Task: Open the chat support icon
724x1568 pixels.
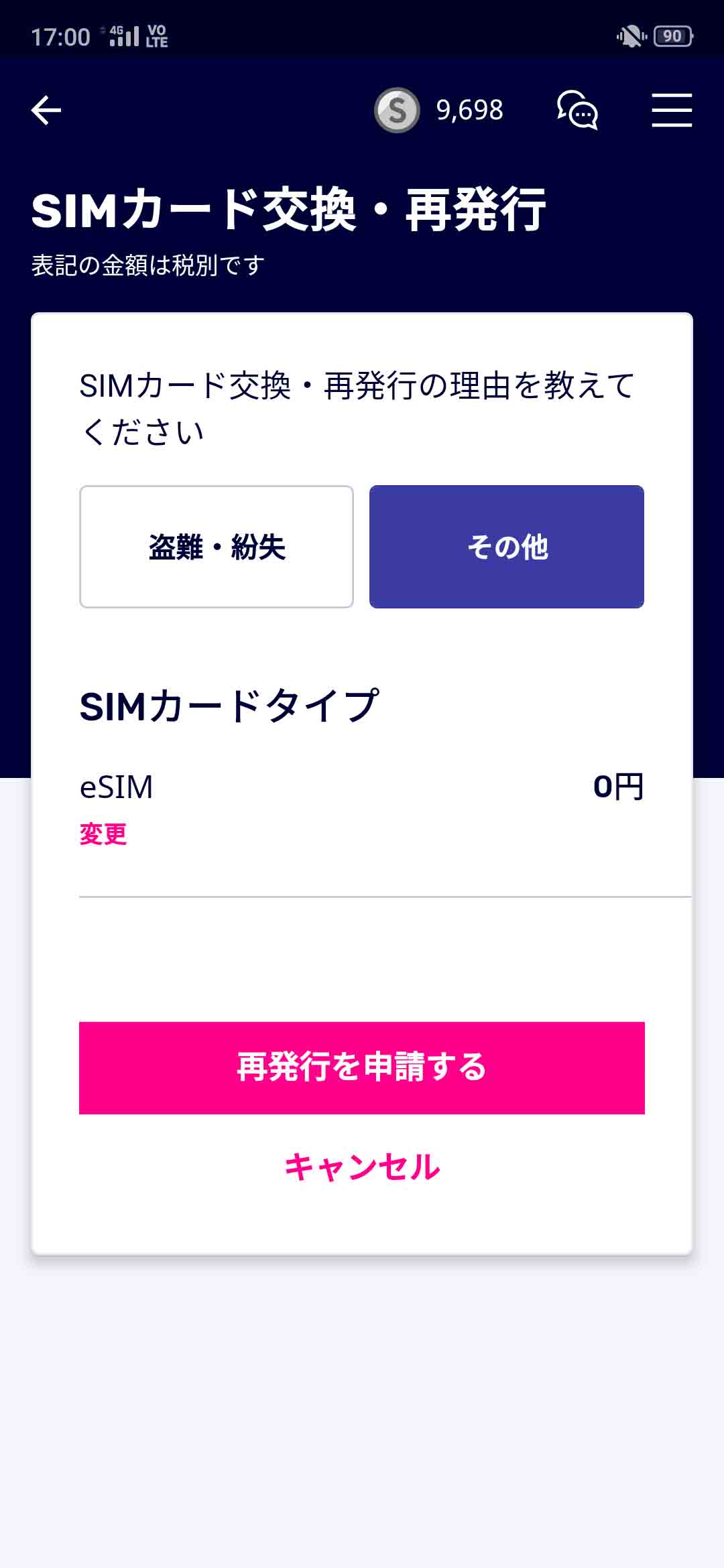Action: coord(577,111)
